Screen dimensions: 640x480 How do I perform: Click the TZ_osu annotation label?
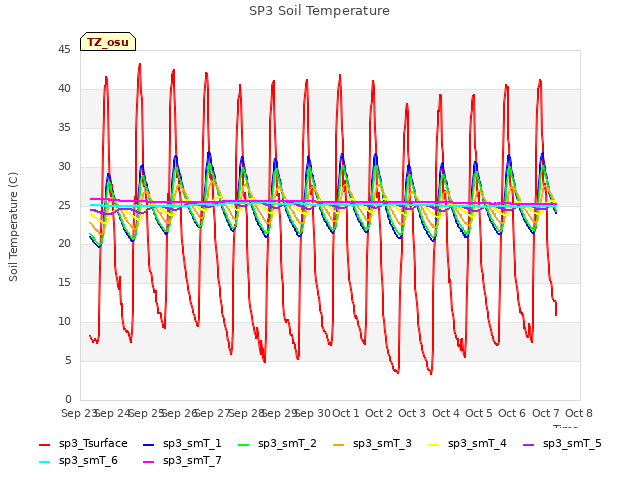(x=108, y=42)
